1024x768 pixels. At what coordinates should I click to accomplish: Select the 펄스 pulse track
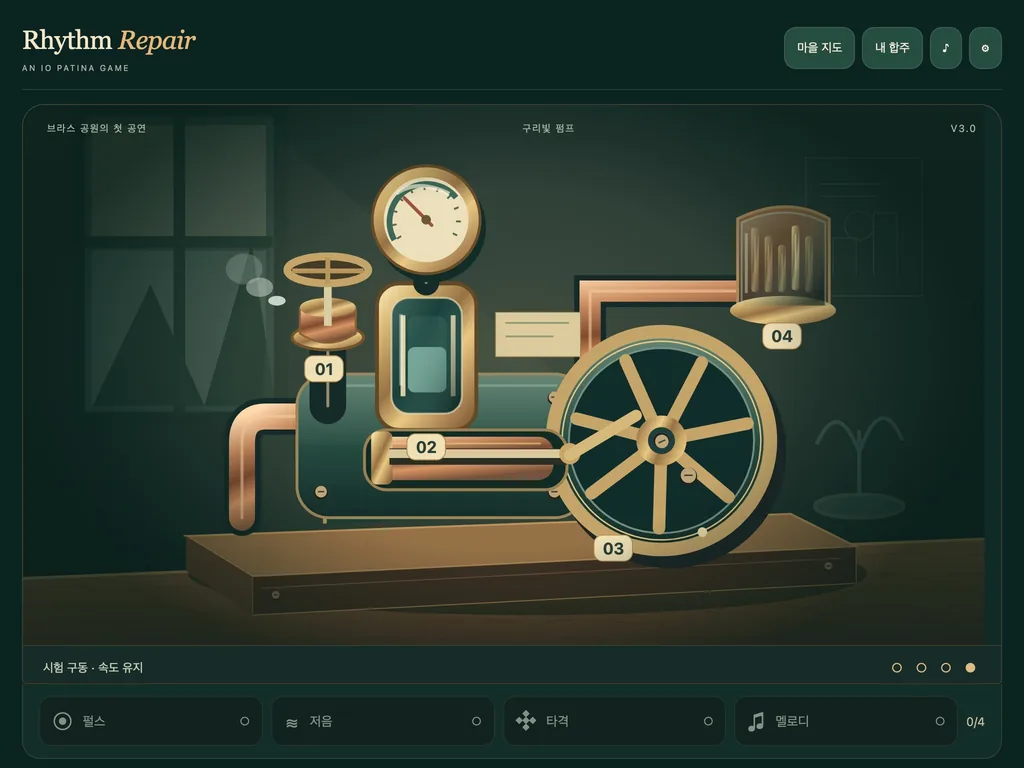(x=151, y=721)
